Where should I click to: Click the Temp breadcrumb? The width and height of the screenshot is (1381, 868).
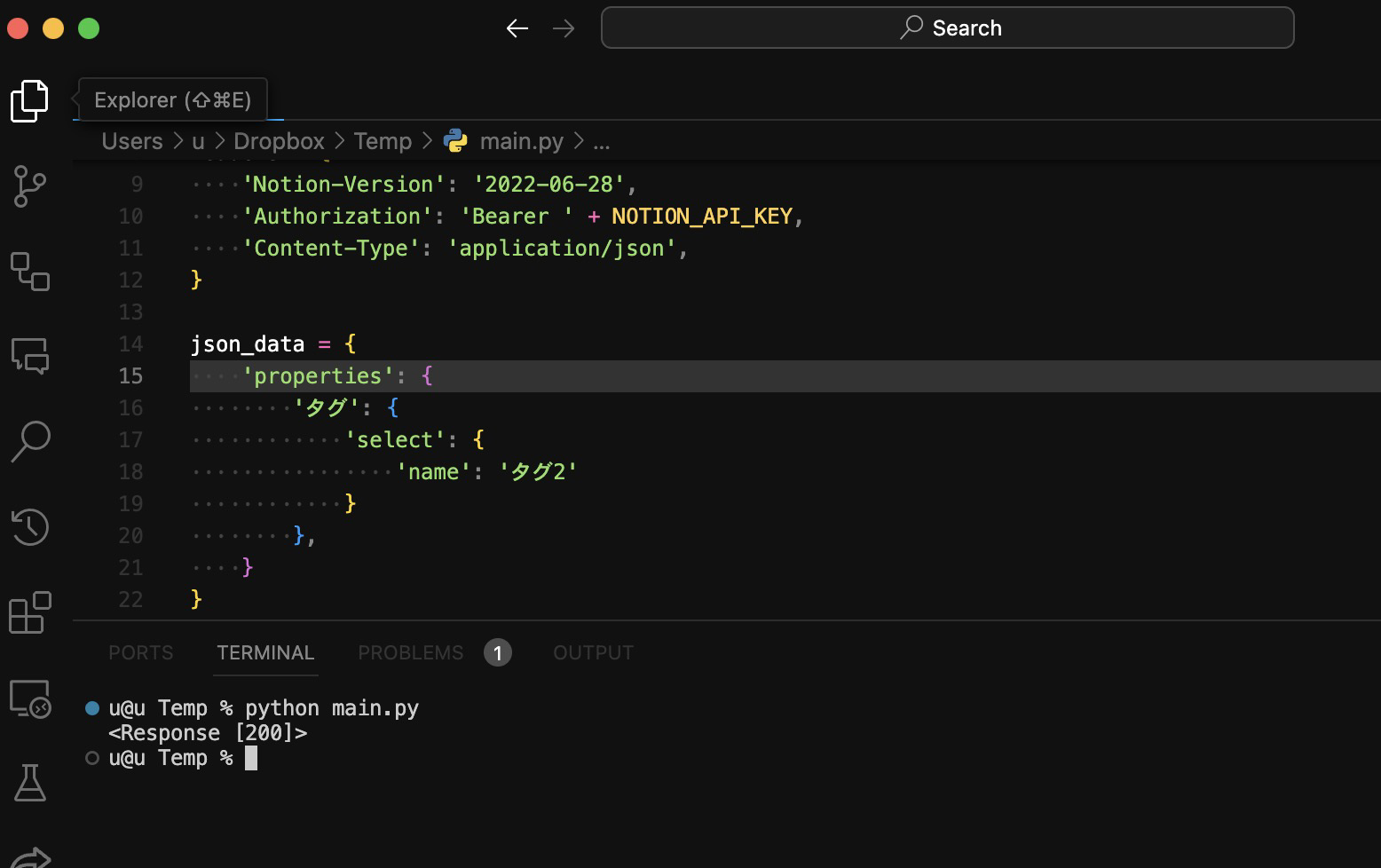coord(383,141)
